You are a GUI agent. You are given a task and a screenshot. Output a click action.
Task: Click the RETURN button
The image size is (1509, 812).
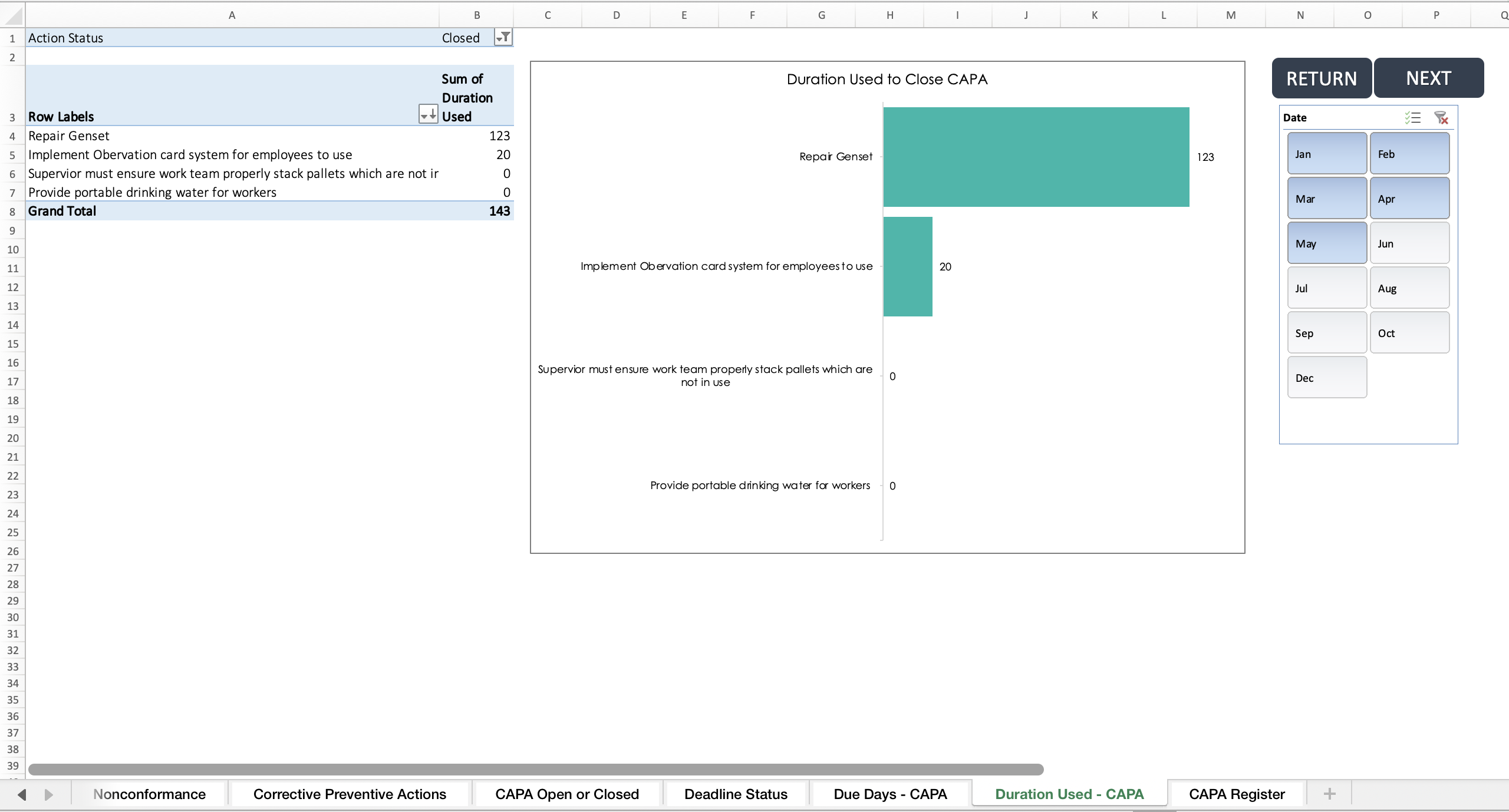pyautogui.click(x=1322, y=78)
